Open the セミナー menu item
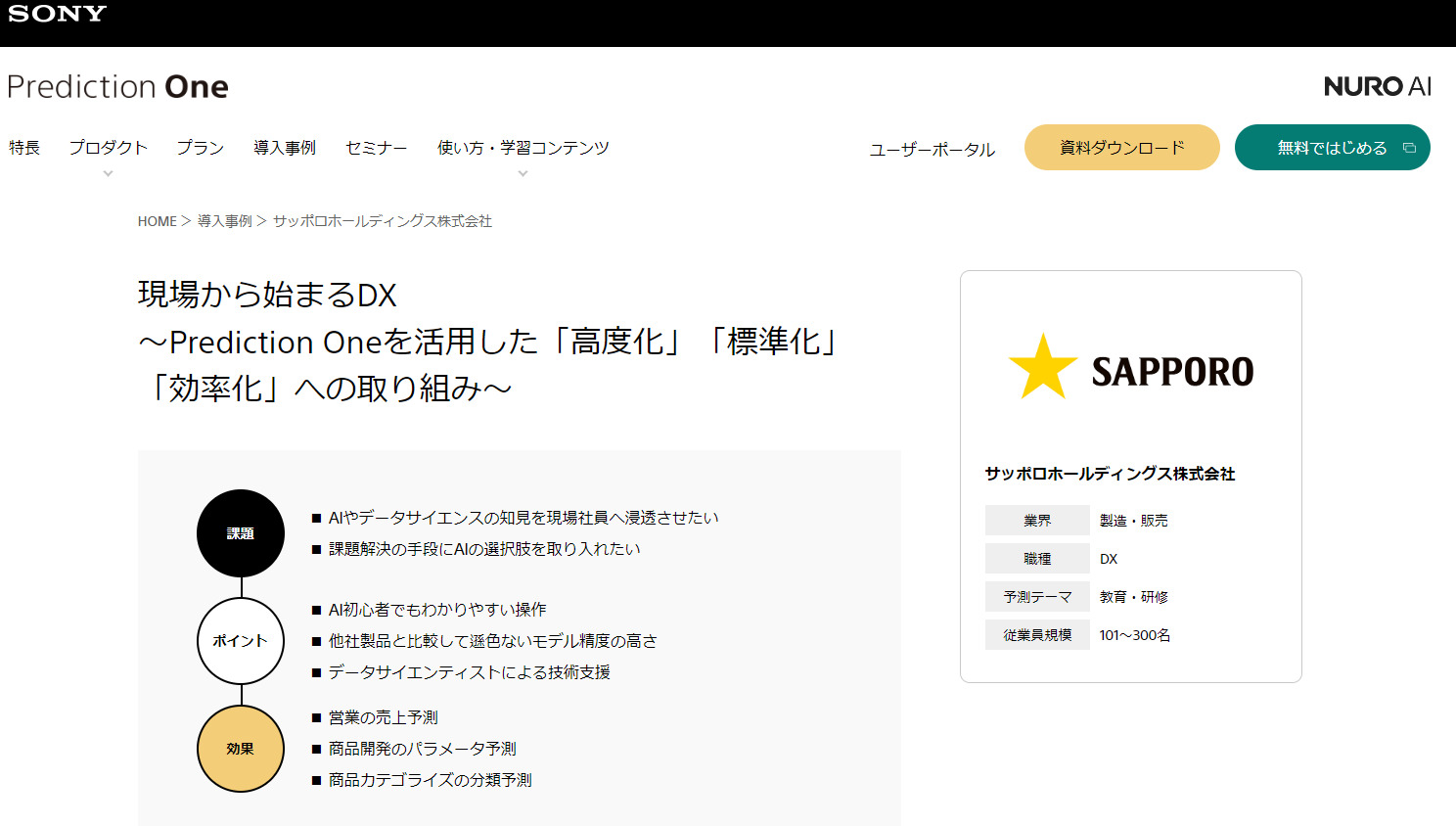 tap(376, 148)
